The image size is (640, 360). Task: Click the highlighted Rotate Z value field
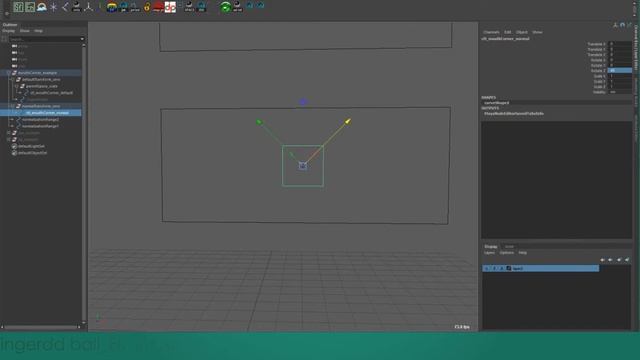[620, 71]
